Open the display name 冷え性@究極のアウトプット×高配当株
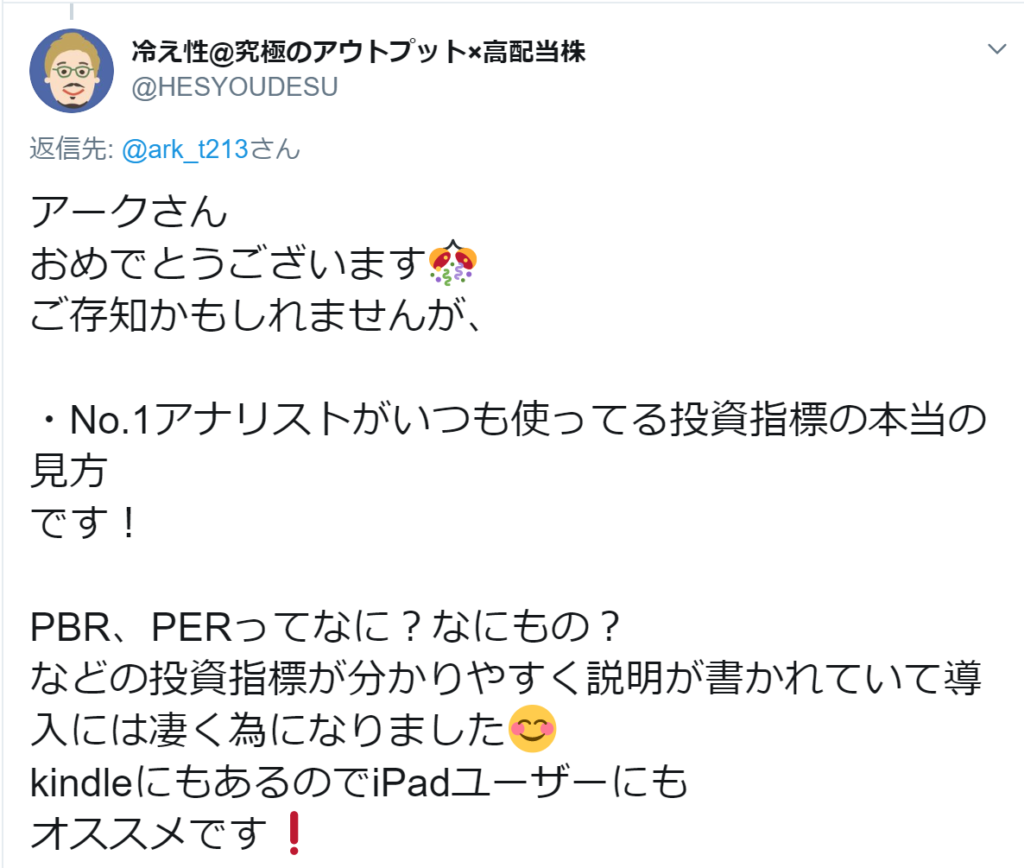Screen dimensions: 1024x868 point(358,52)
